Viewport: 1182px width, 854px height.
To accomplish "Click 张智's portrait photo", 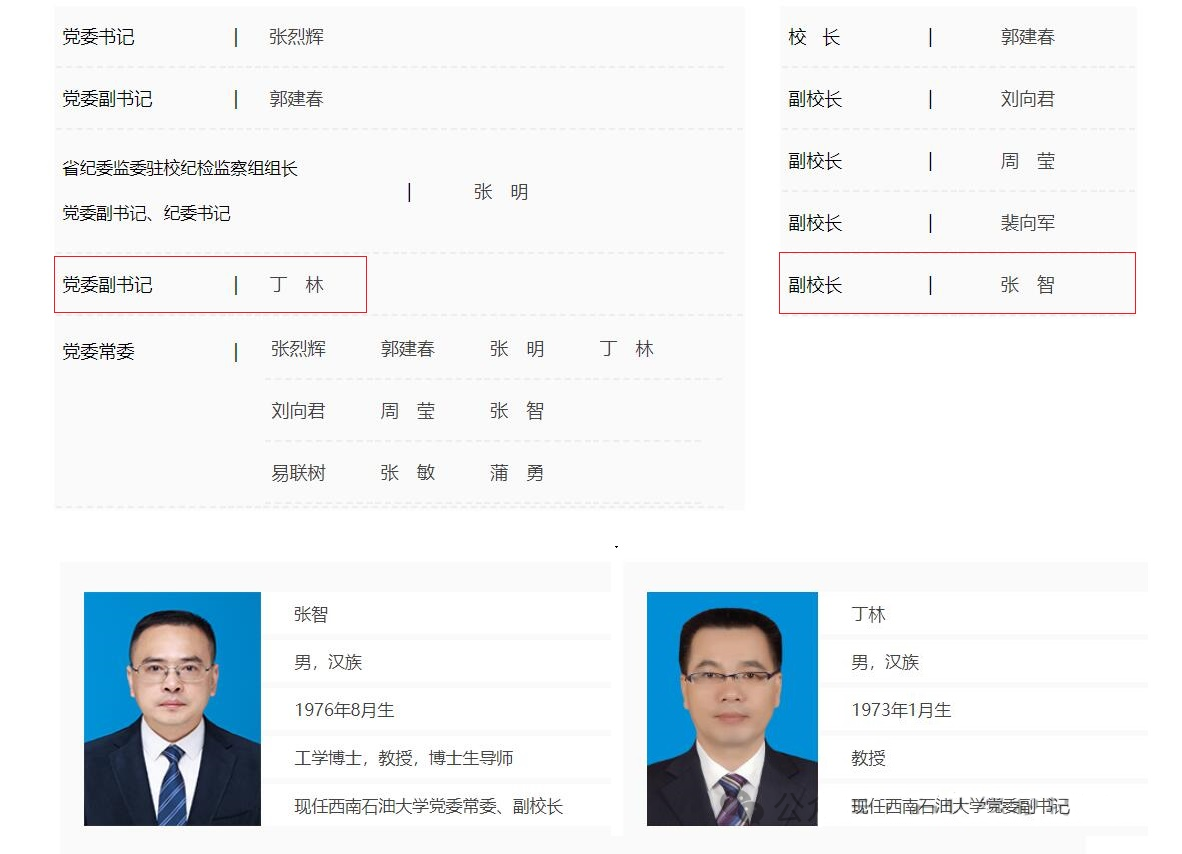I will (x=173, y=708).
